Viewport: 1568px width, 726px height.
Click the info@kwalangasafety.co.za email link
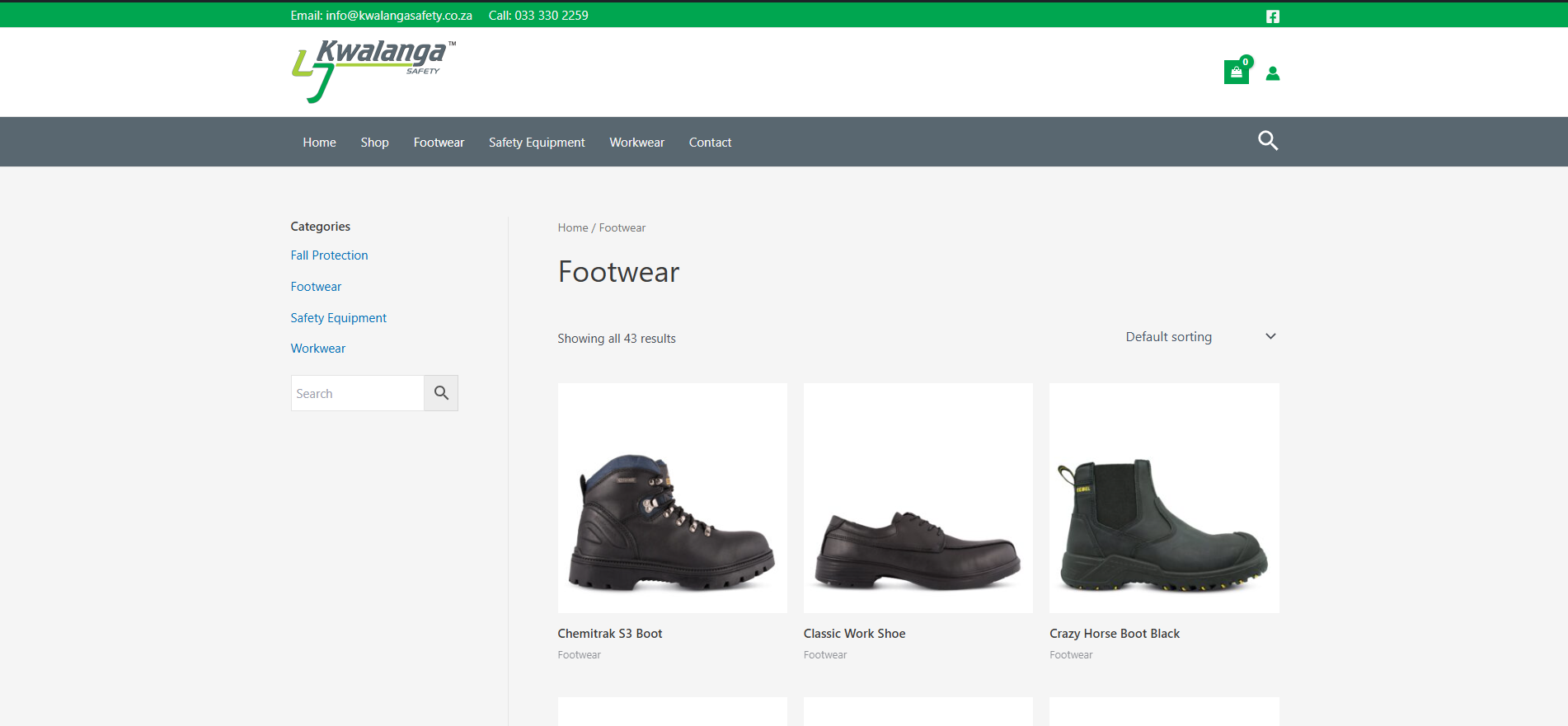[x=399, y=16]
